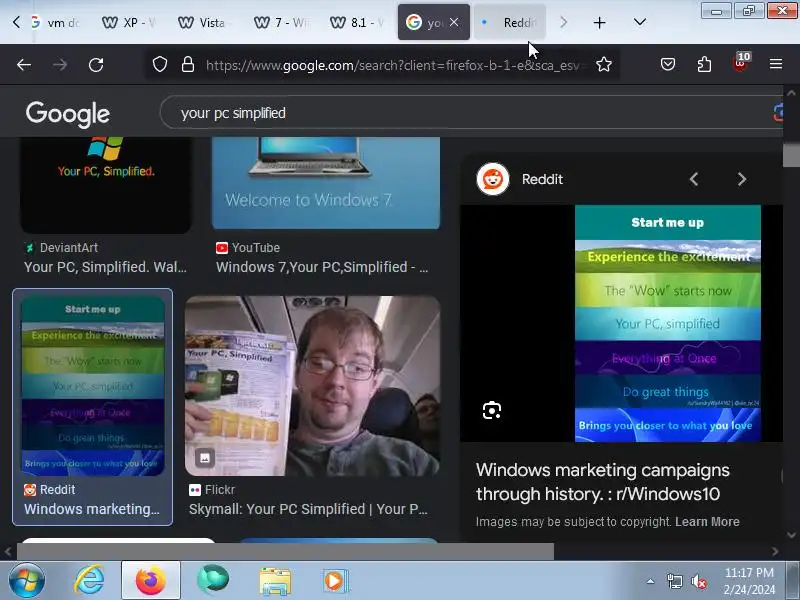The height and width of the screenshot is (600, 800).
Task: Open 'Skymall: Your PC Simplified' Flickr link
Action: [x=308, y=509]
